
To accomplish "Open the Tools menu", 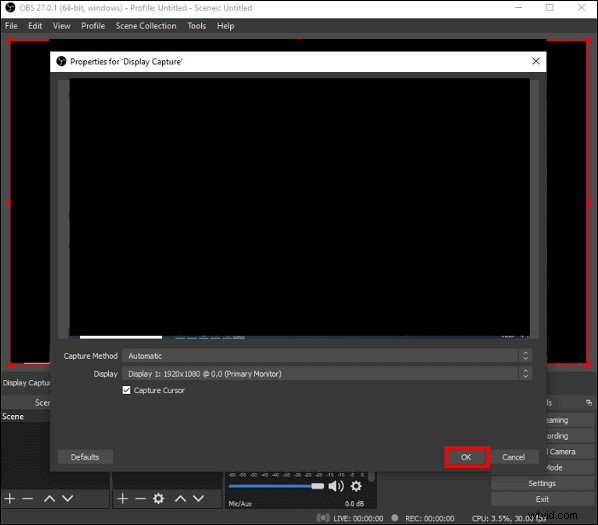I will pos(196,26).
